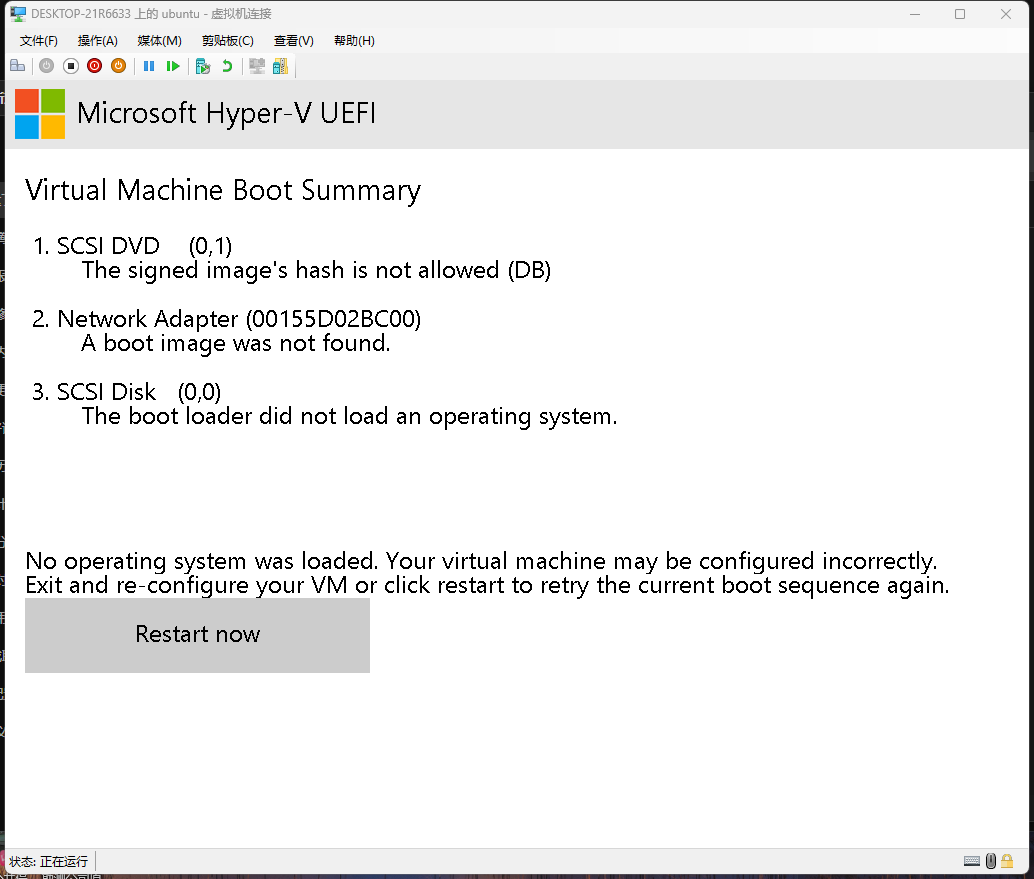Screen dimensions: 1034x879
Task: Open the 帮助(H) menu
Action: 354,41
